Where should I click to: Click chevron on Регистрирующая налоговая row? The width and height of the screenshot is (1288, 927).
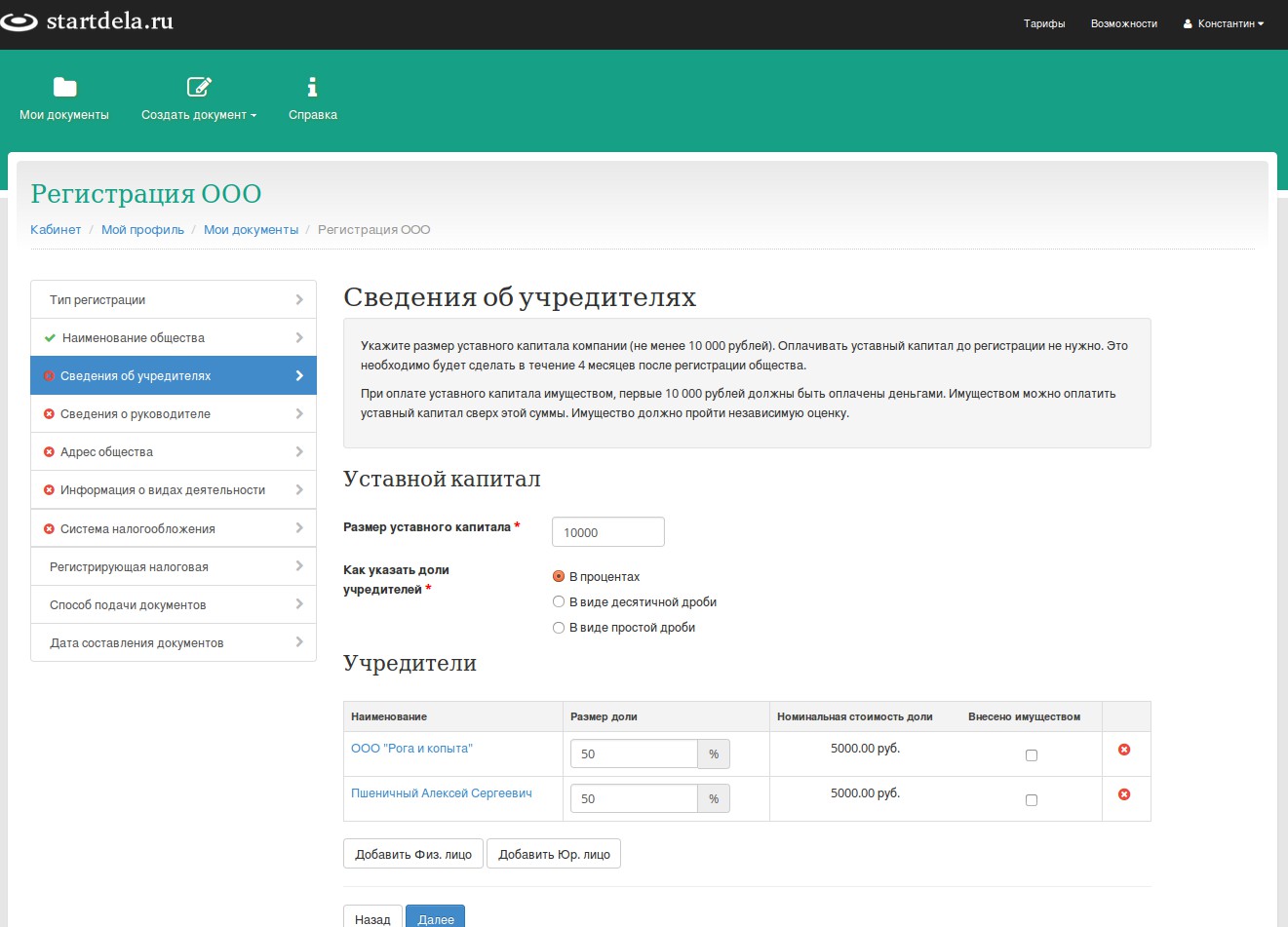tap(299, 565)
